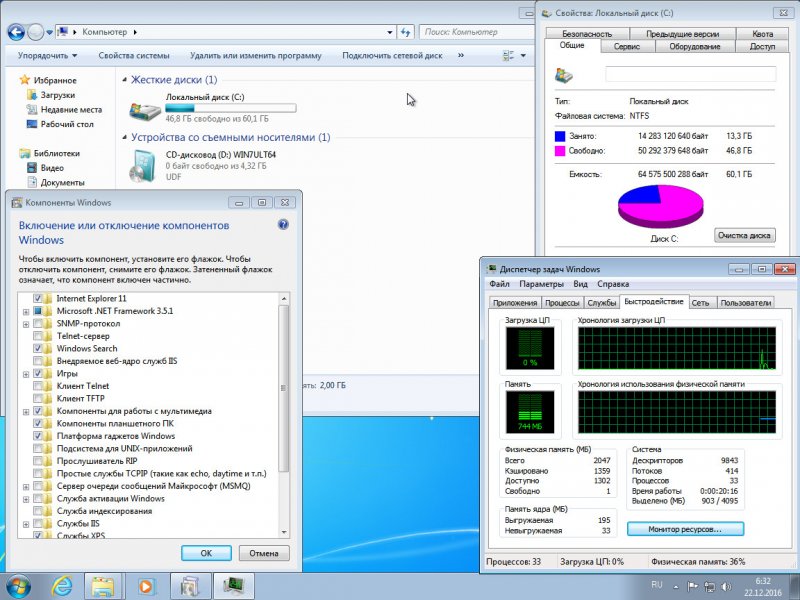Open Свойства системы from Explorer toolbar
This screenshot has height=600, width=800.
pos(134,56)
